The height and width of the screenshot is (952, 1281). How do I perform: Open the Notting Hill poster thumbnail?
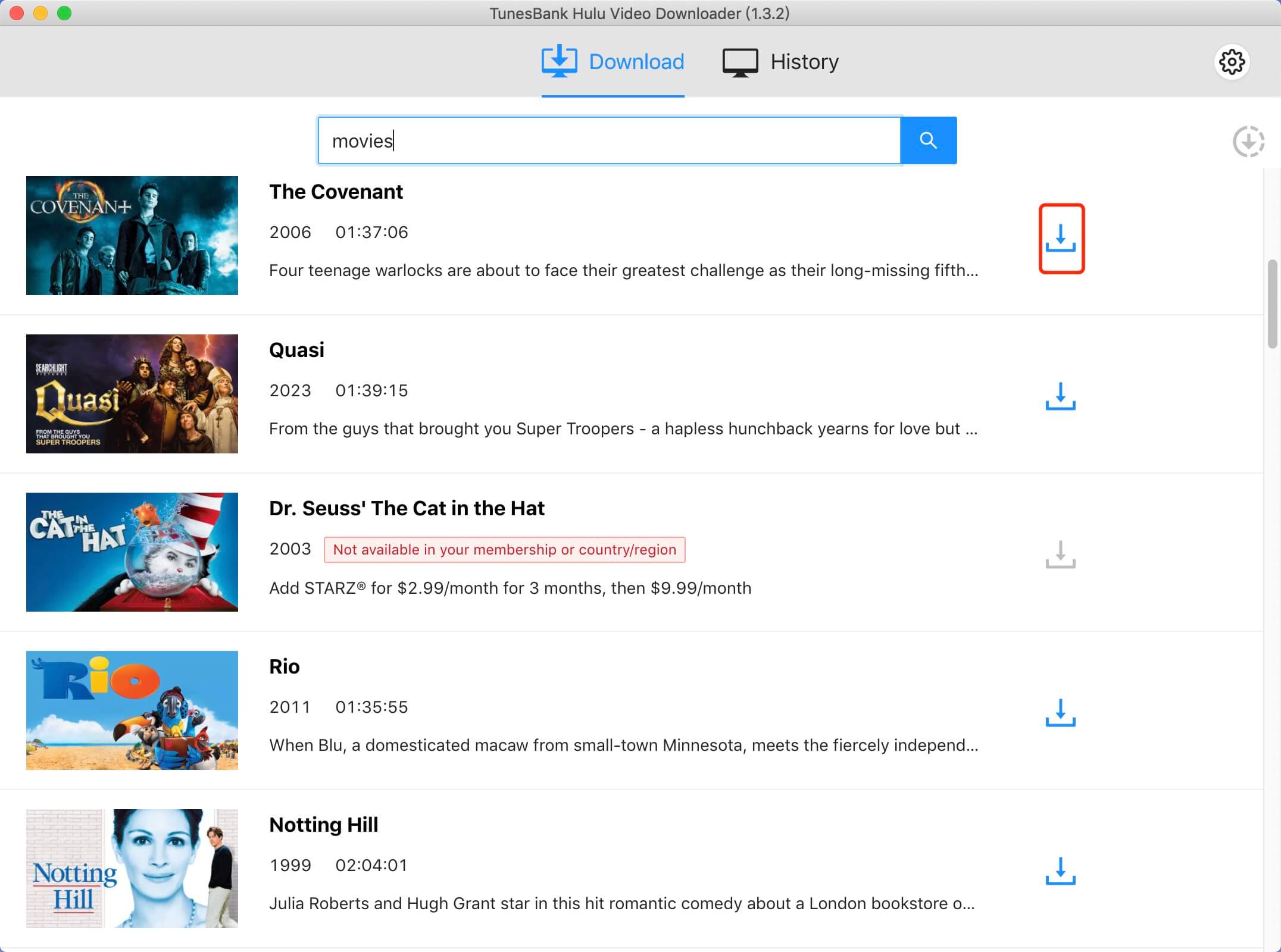[x=132, y=869]
